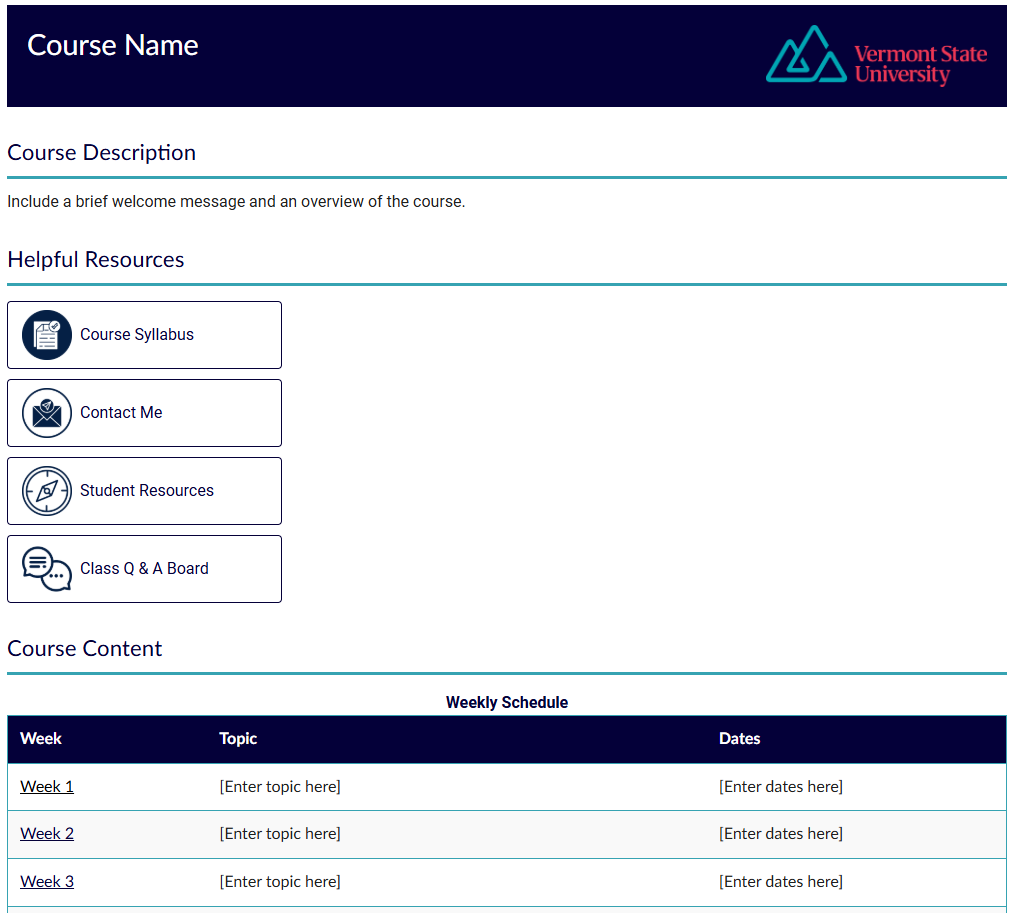This screenshot has height=913, width=1015.
Task: Click the Class Q & A chat bubbles icon
Action: 47,569
